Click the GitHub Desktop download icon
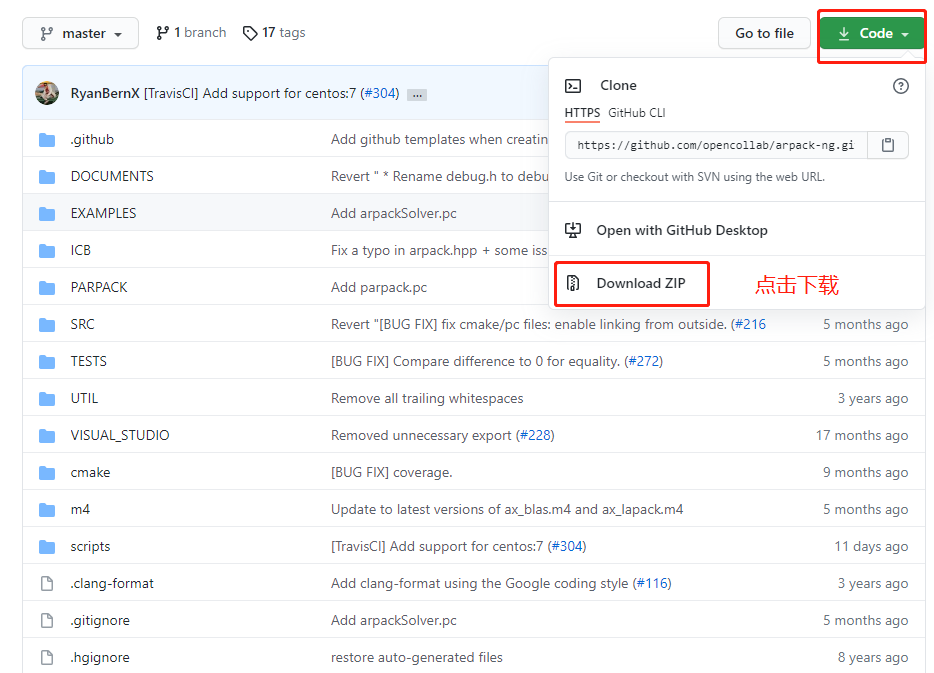This screenshot has height=673, width=934. tap(573, 230)
